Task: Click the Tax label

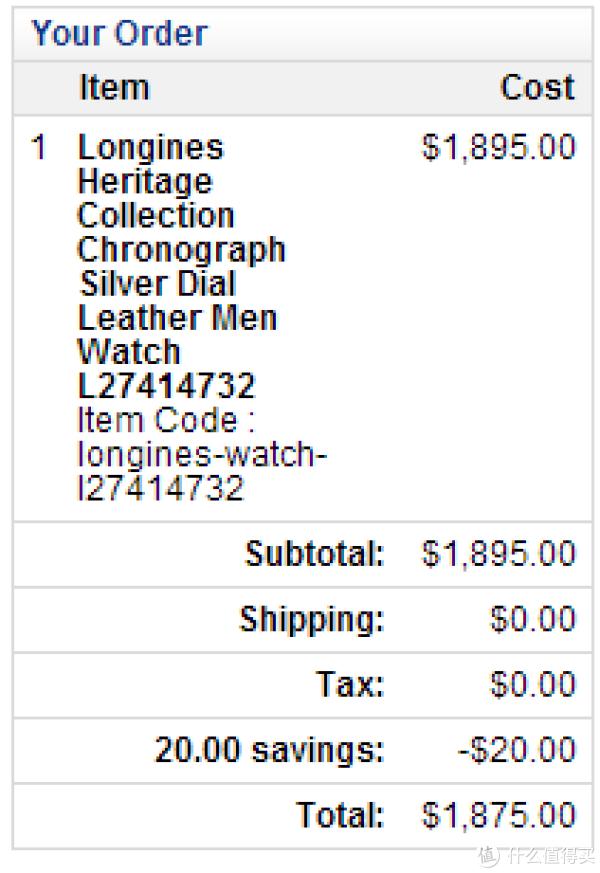Action: [350, 685]
